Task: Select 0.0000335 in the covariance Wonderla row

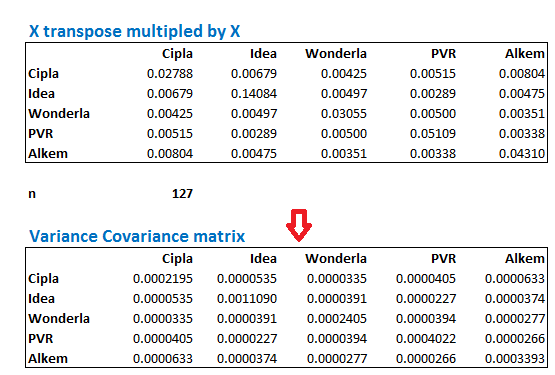Action: tap(163, 319)
